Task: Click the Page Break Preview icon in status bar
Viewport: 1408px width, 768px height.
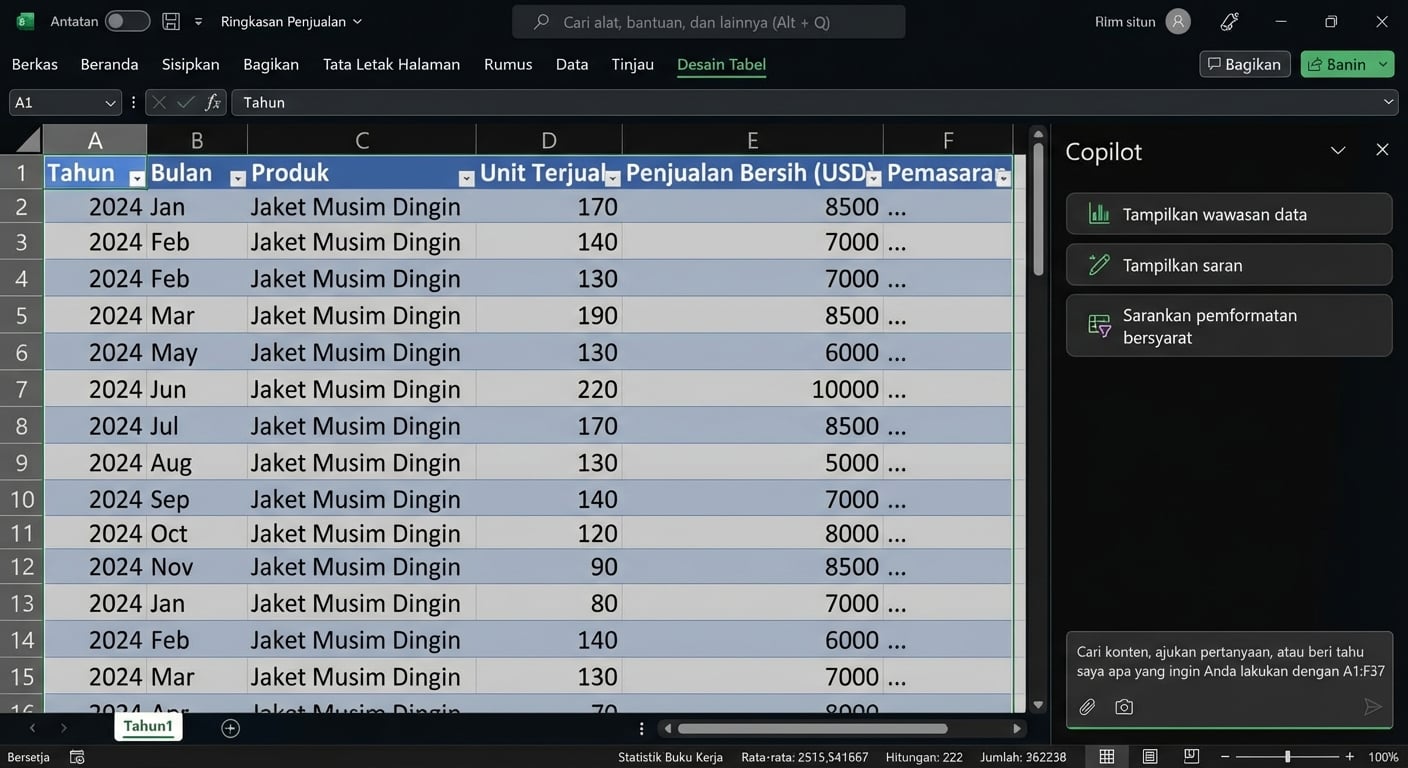Action: point(1191,756)
